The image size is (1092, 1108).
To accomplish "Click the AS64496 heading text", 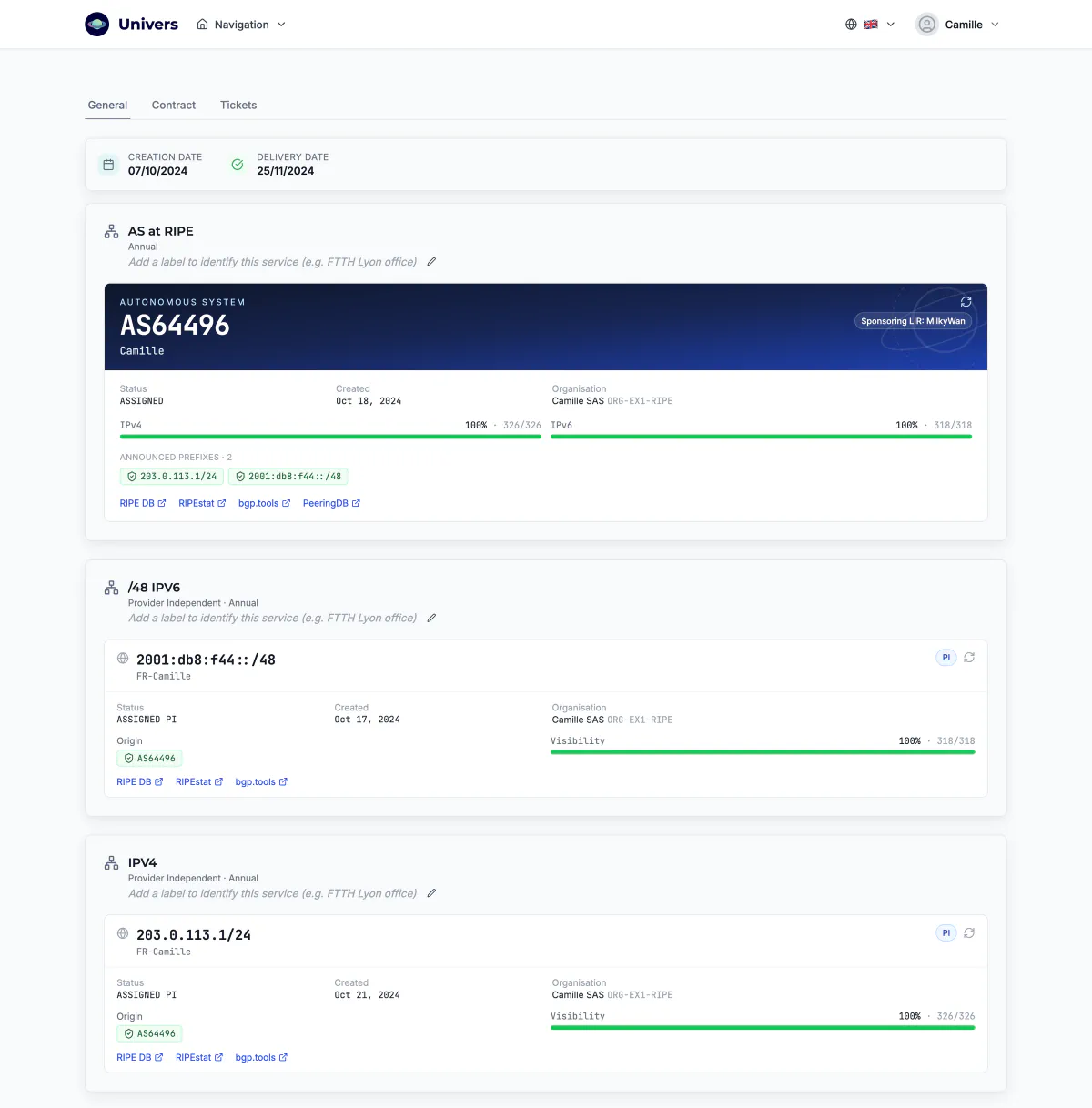I will pyautogui.click(x=175, y=325).
